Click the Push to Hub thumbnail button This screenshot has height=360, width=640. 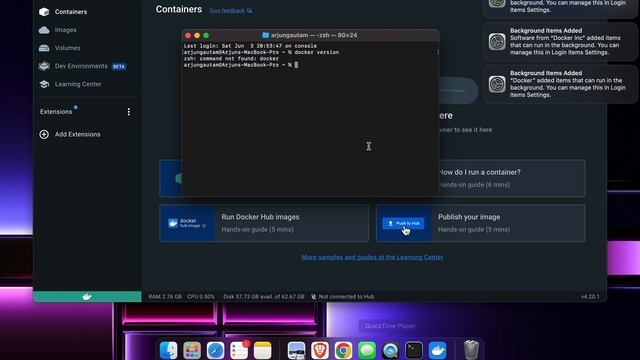403,223
